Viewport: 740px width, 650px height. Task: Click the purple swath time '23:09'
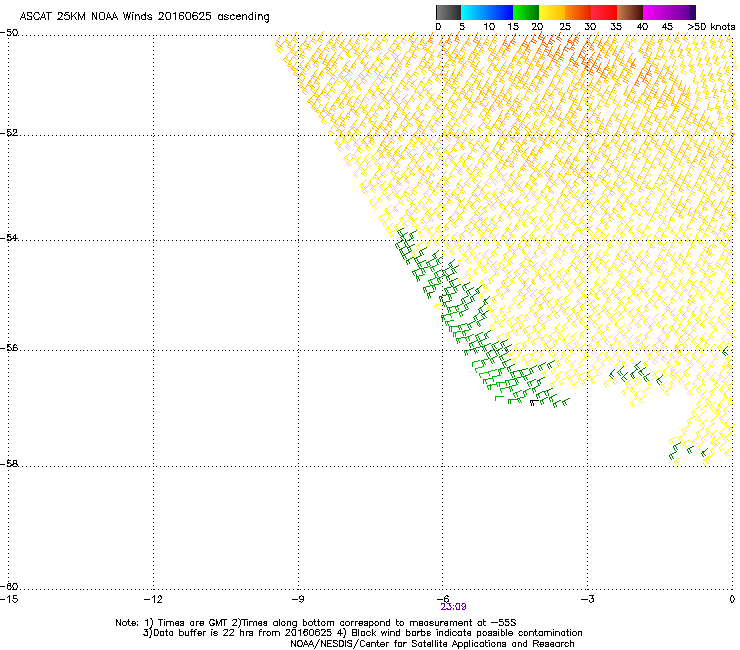(x=454, y=607)
